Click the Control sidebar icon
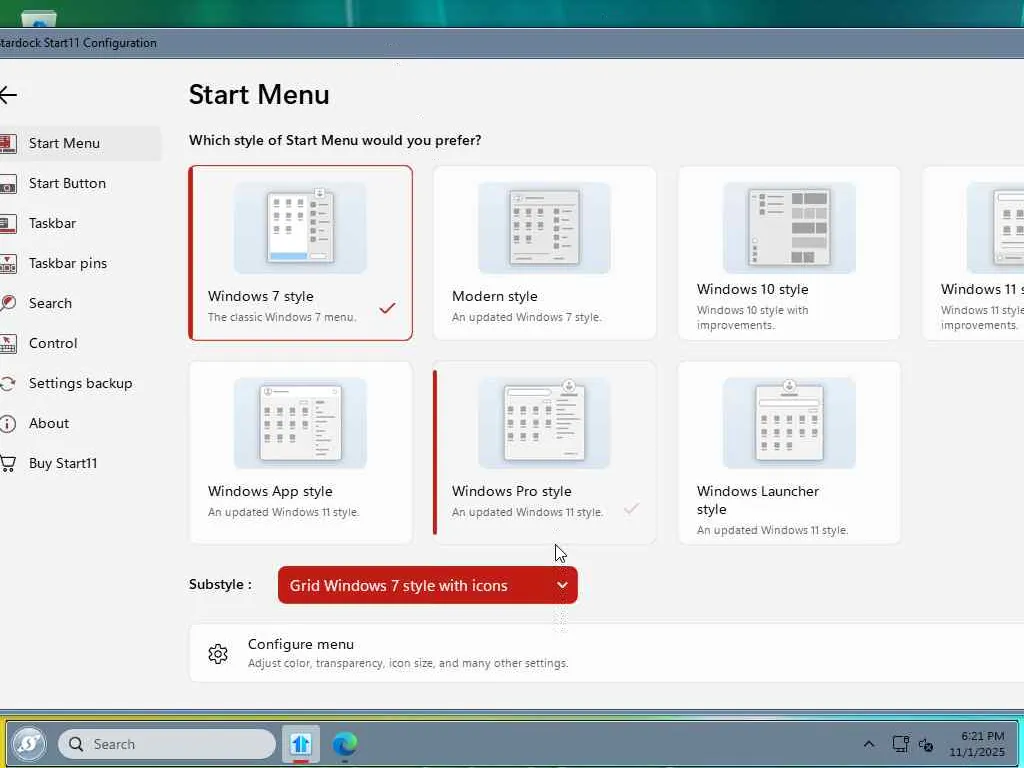The height and width of the screenshot is (768, 1024). click(x=7, y=344)
